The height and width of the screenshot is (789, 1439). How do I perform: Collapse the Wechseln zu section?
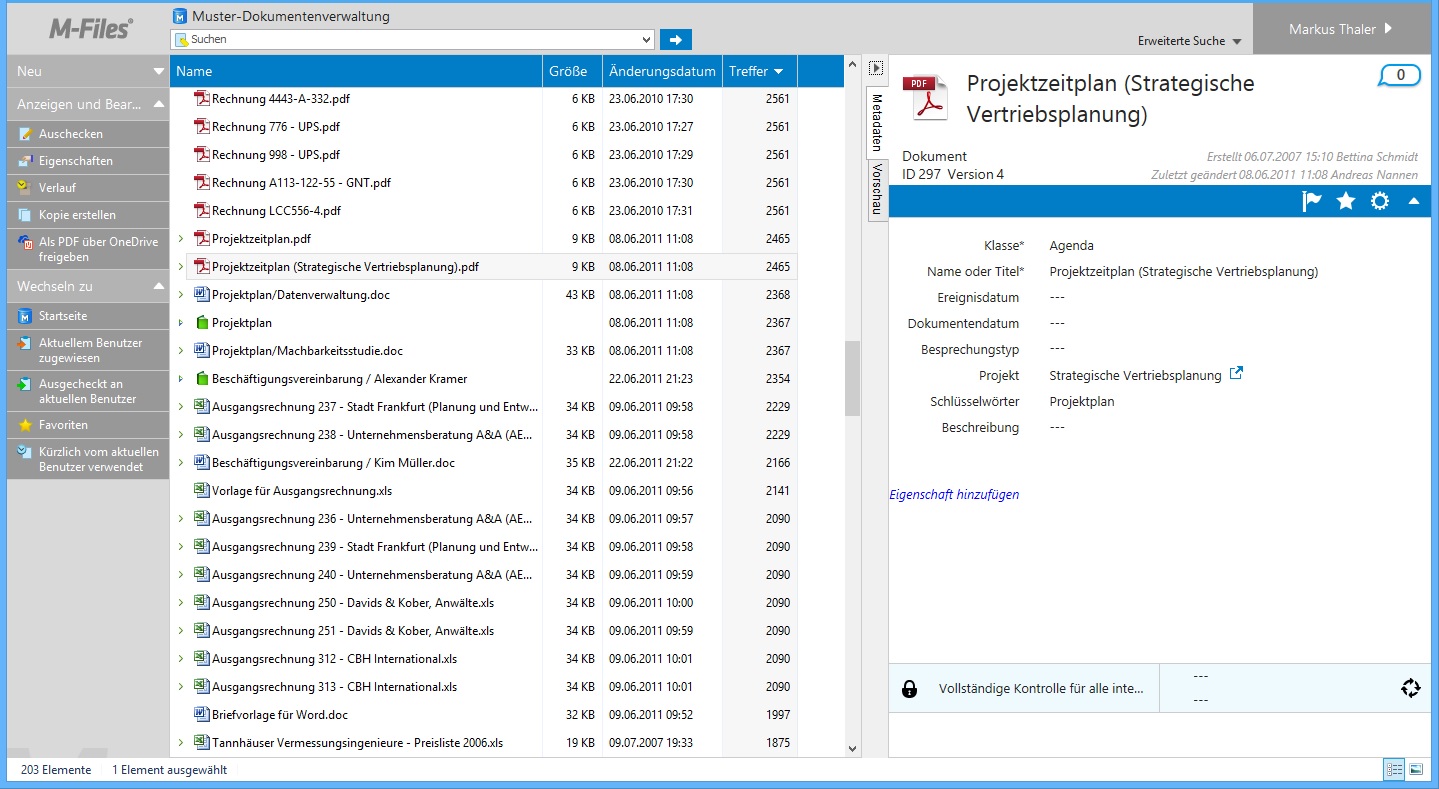coord(158,286)
